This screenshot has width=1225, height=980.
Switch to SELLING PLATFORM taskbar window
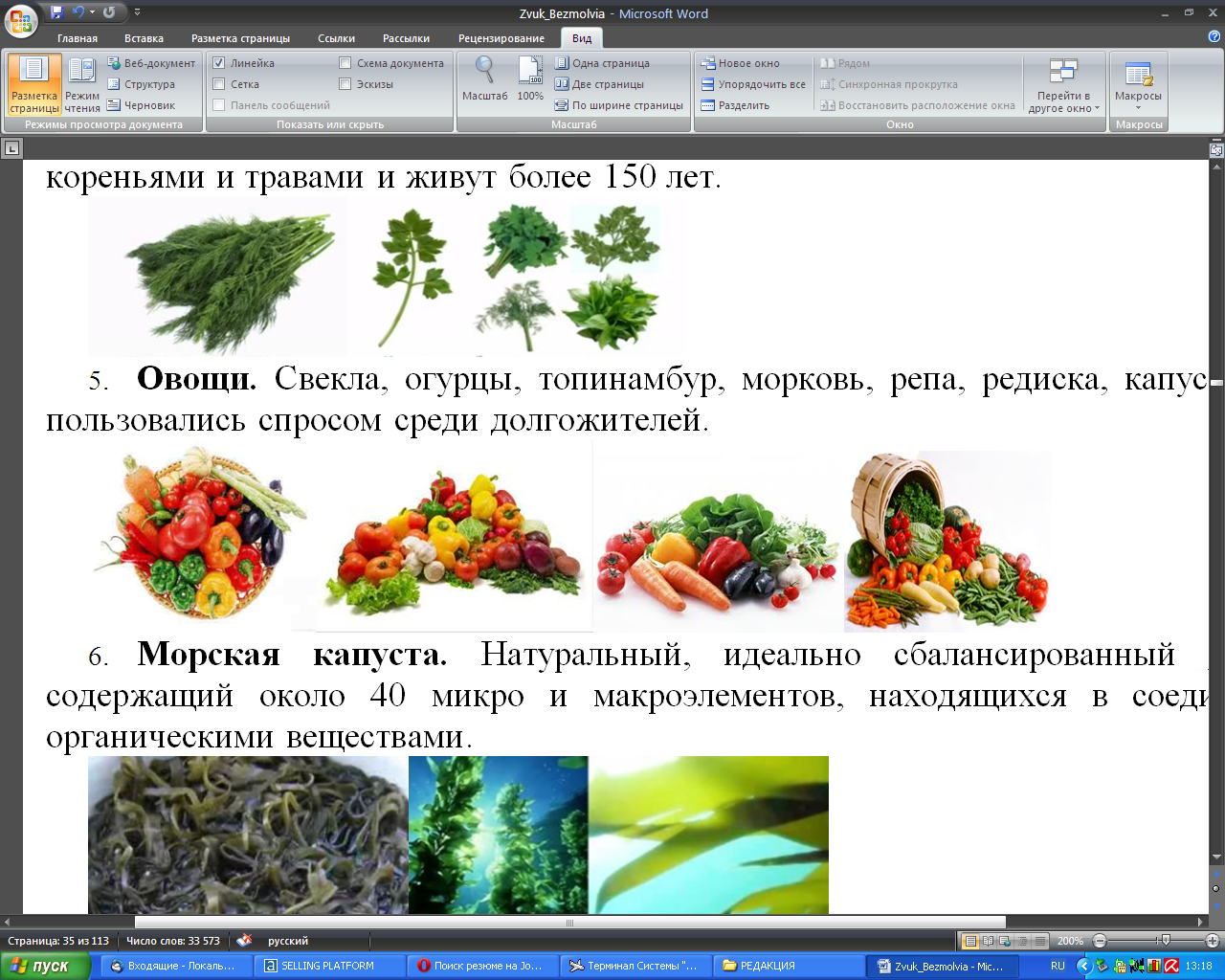328,966
